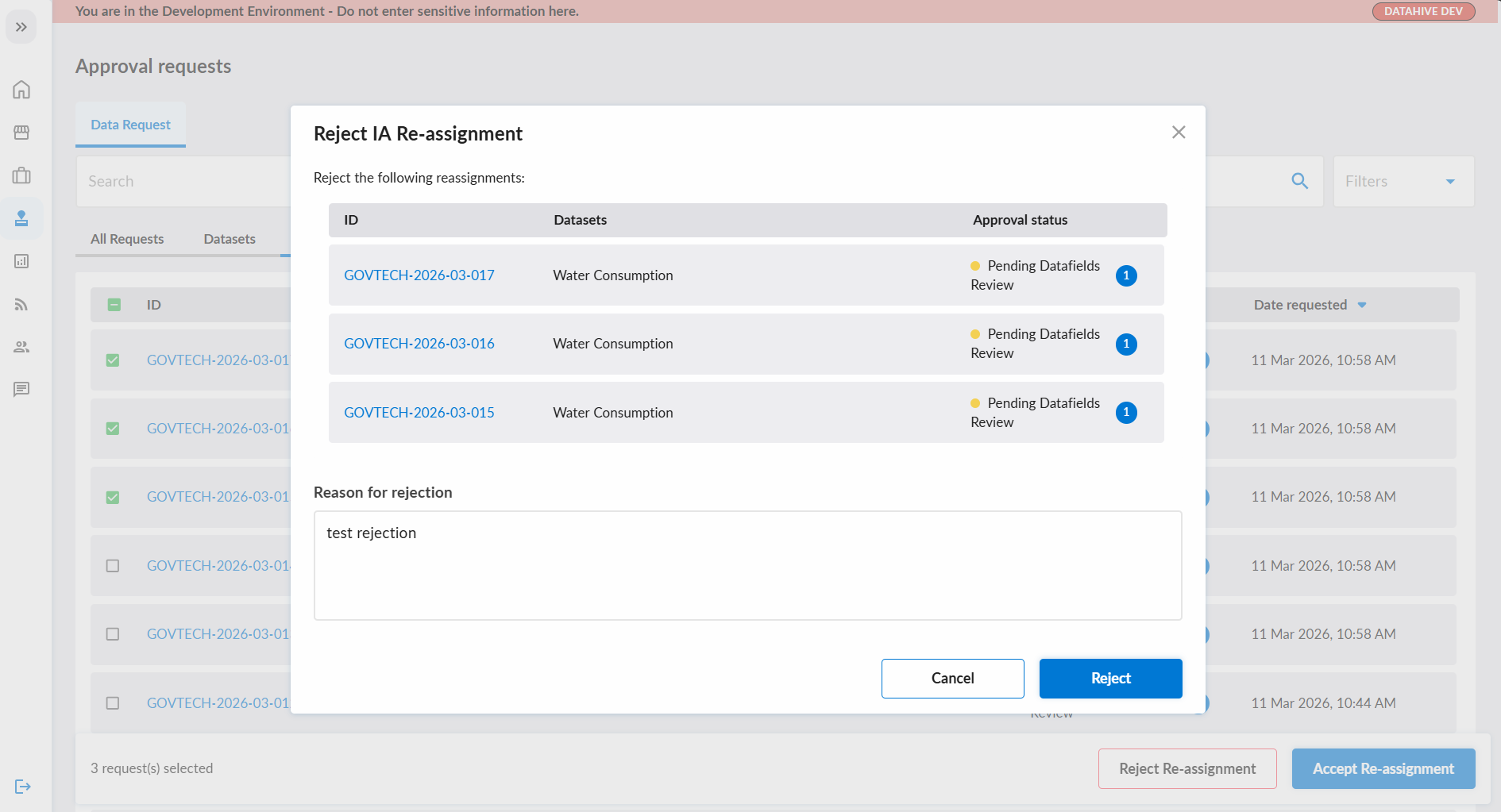1501x812 pixels.
Task: Uncheck the second checked request row checkbox
Action: (x=113, y=429)
